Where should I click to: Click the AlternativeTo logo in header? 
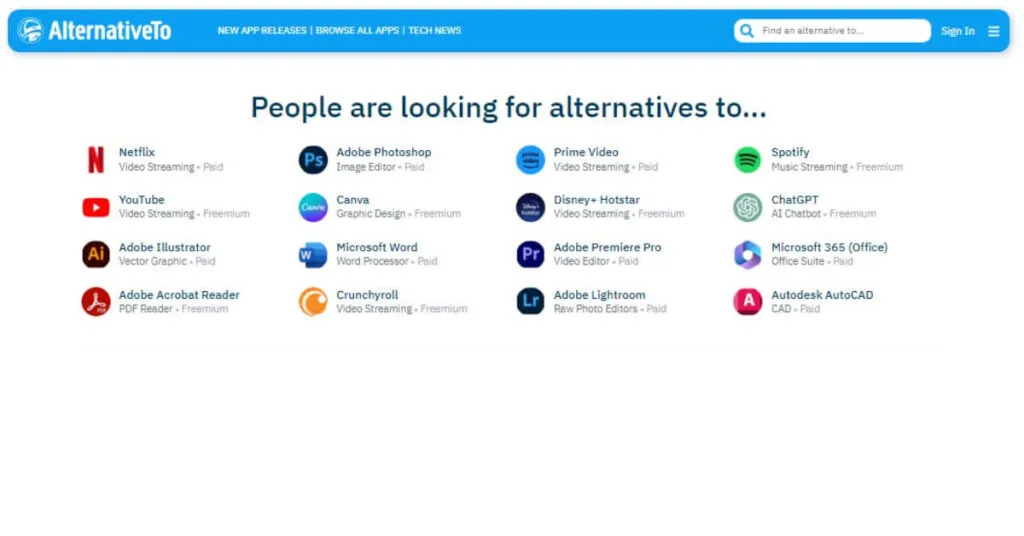click(x=95, y=31)
